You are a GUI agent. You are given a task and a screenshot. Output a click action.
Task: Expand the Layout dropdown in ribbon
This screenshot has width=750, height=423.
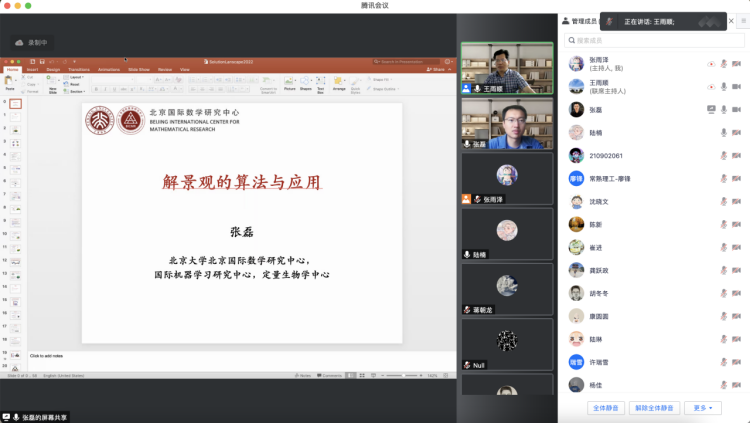[x=76, y=77]
